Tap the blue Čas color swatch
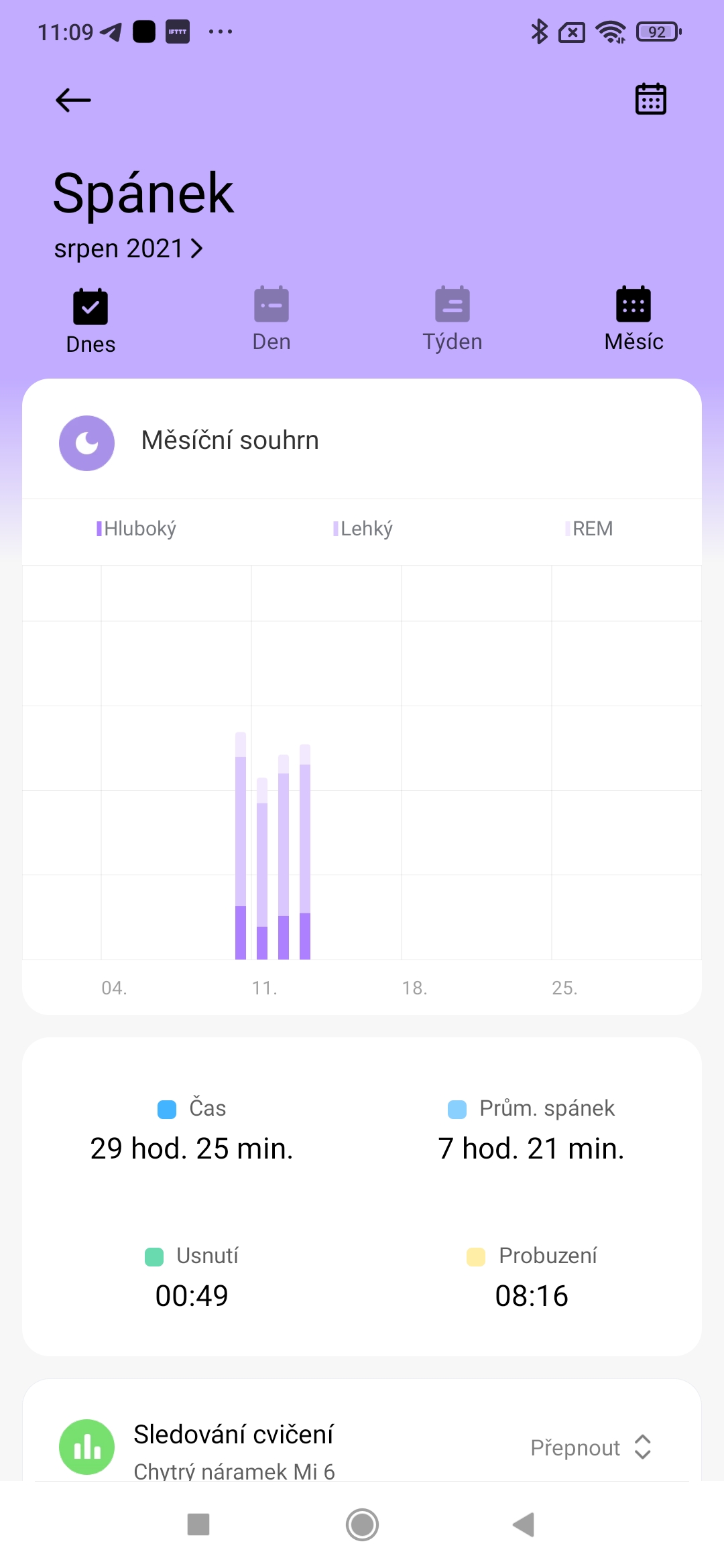 (x=167, y=1109)
